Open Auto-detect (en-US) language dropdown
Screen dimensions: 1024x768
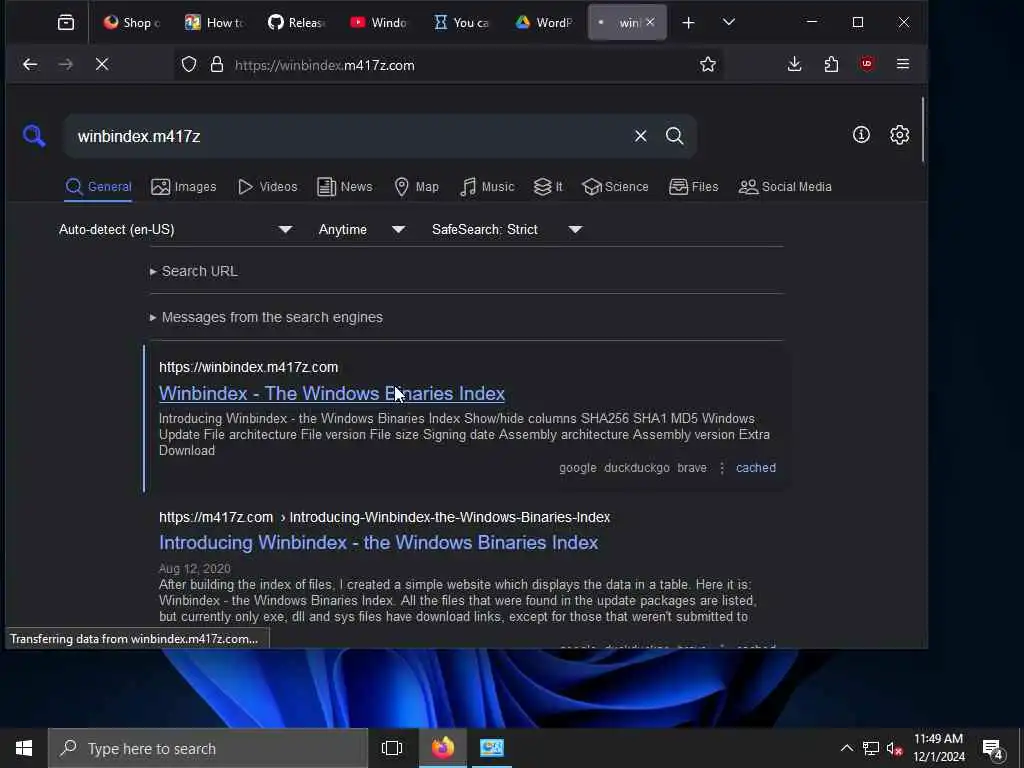(175, 229)
